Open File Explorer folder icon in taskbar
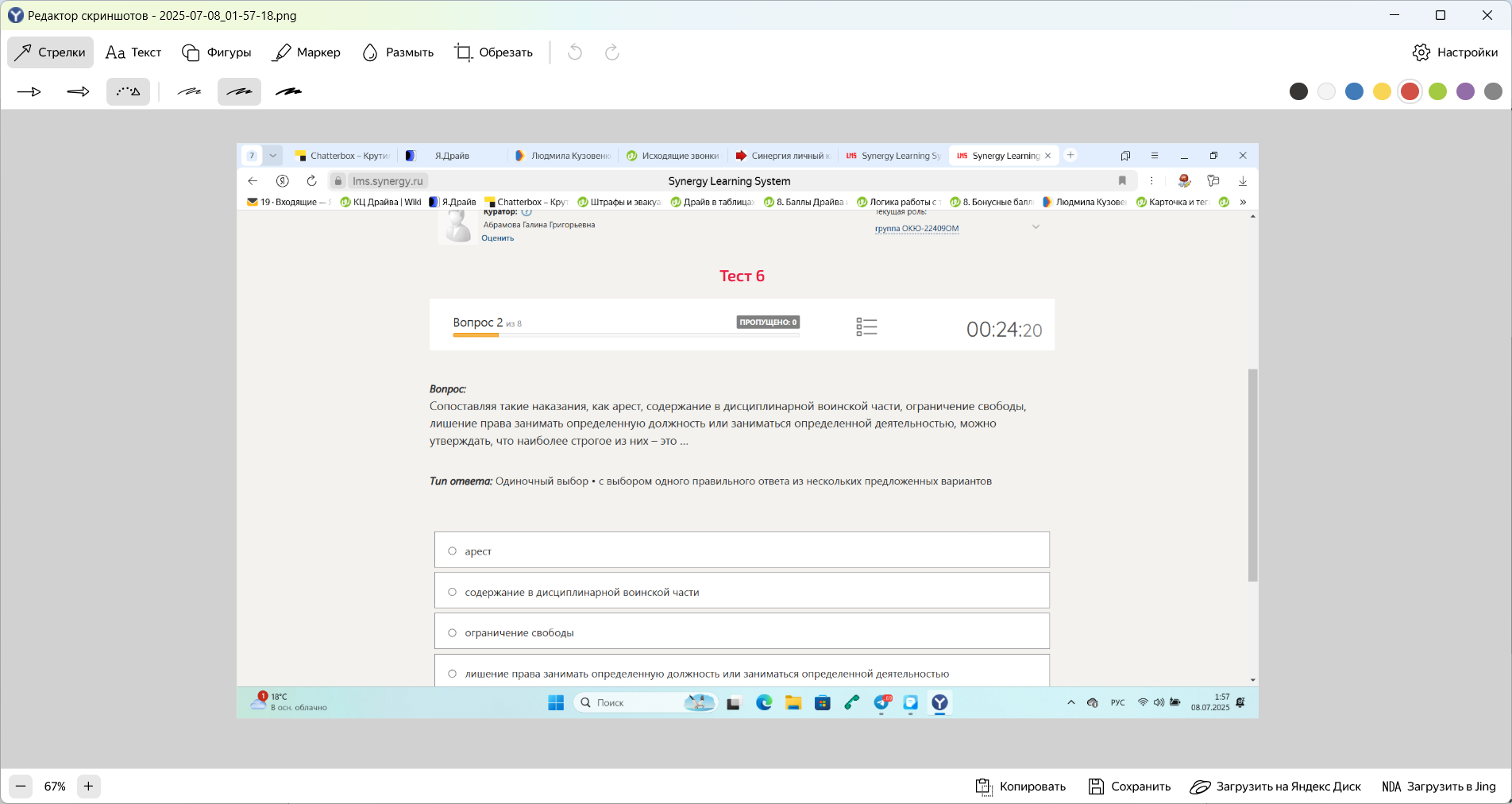 pyautogui.click(x=793, y=702)
